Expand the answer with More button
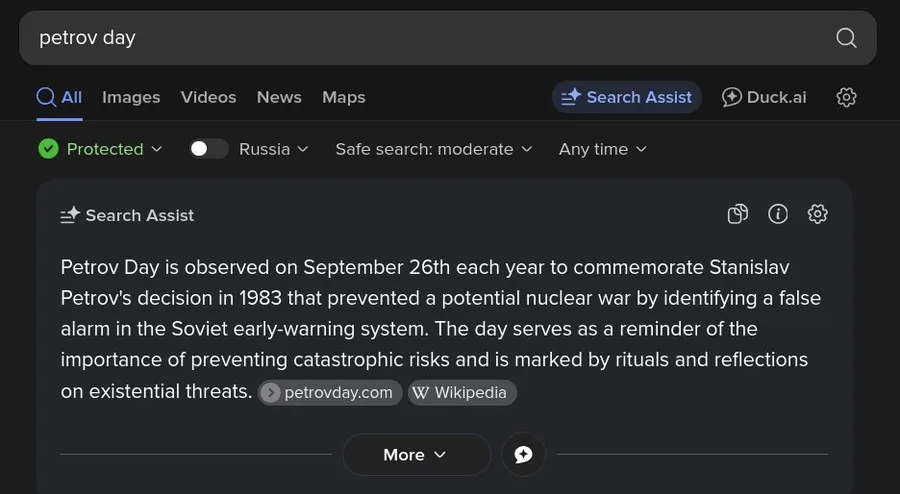 pyautogui.click(x=416, y=454)
